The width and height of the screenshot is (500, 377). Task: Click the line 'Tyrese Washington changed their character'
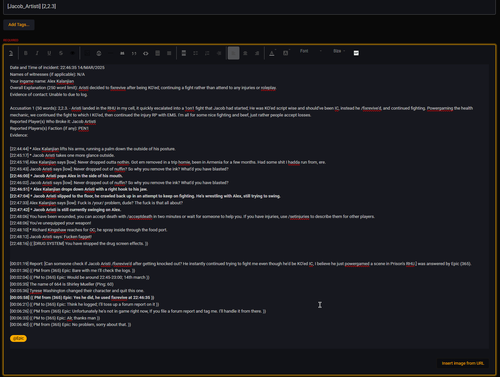77,291
